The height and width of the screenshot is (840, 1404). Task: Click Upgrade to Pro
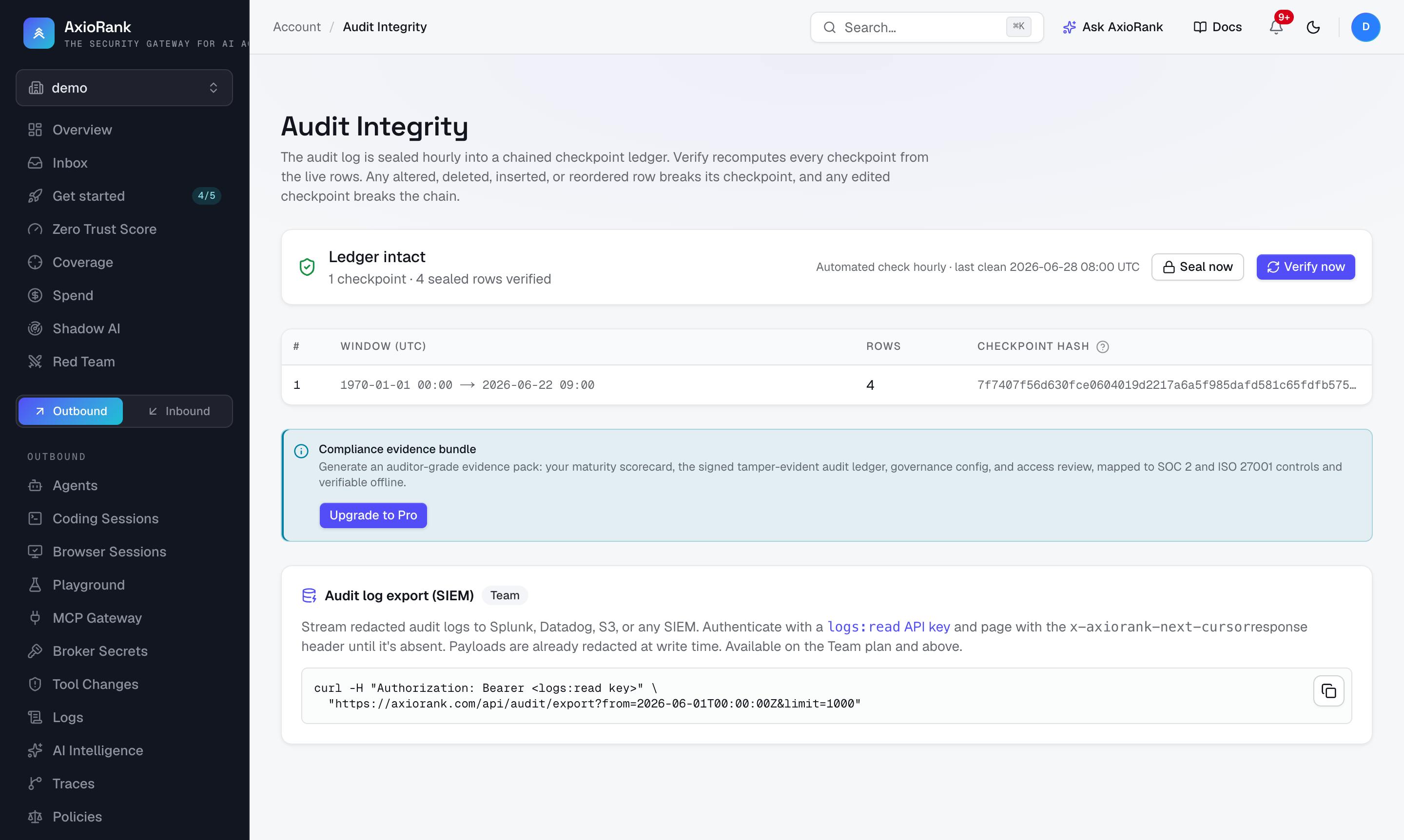pyautogui.click(x=373, y=515)
